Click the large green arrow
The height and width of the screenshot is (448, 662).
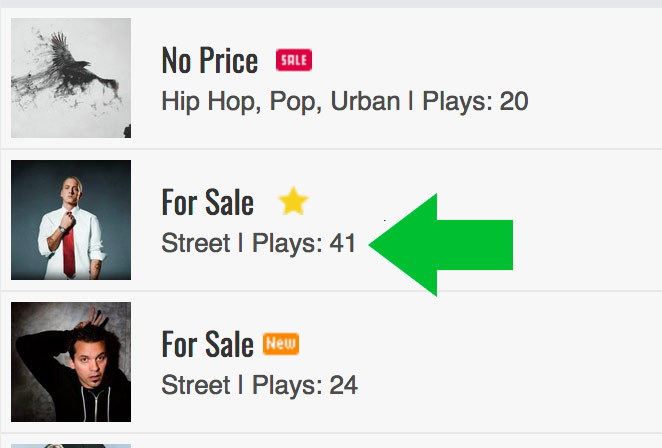pos(444,245)
